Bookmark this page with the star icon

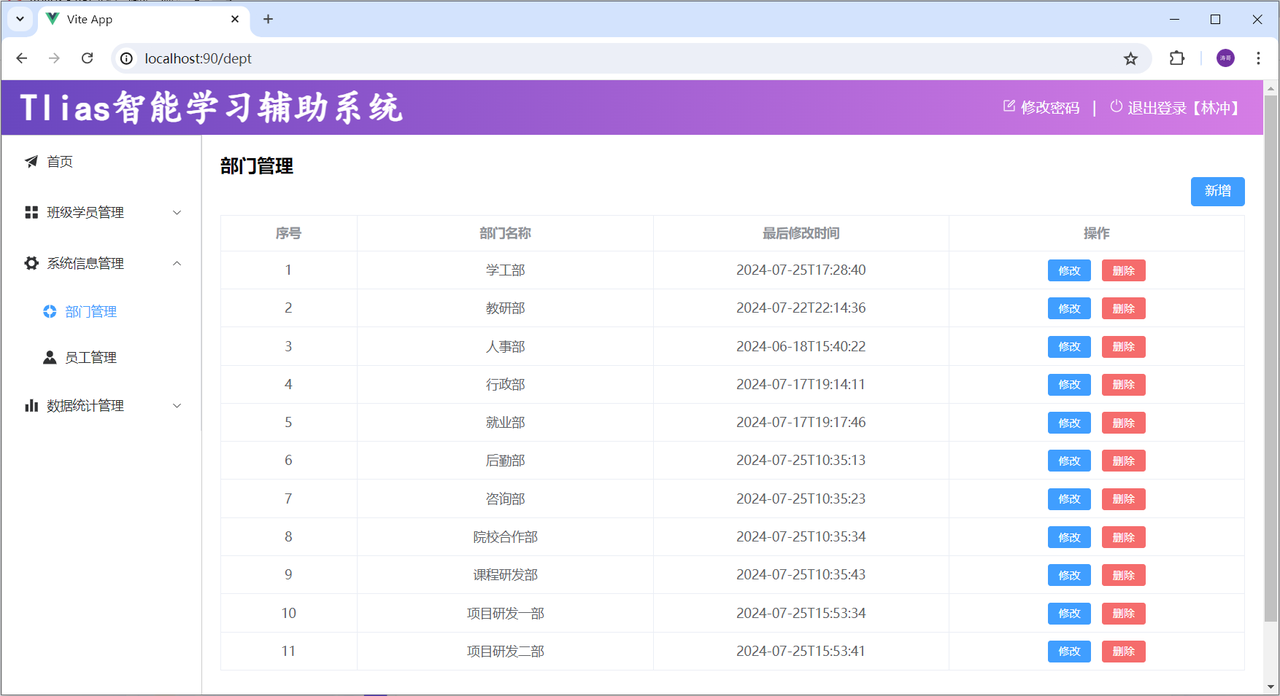[x=1131, y=58]
